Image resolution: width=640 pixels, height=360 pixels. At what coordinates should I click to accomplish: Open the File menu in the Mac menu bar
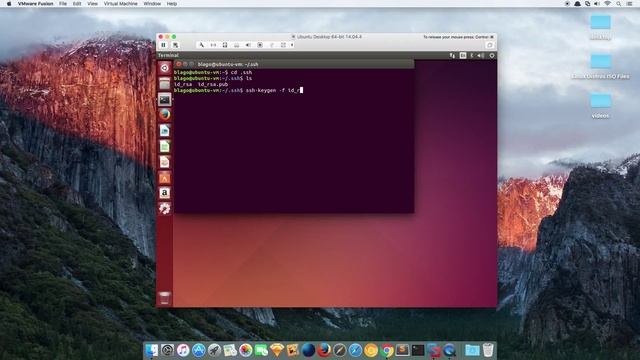coord(63,4)
